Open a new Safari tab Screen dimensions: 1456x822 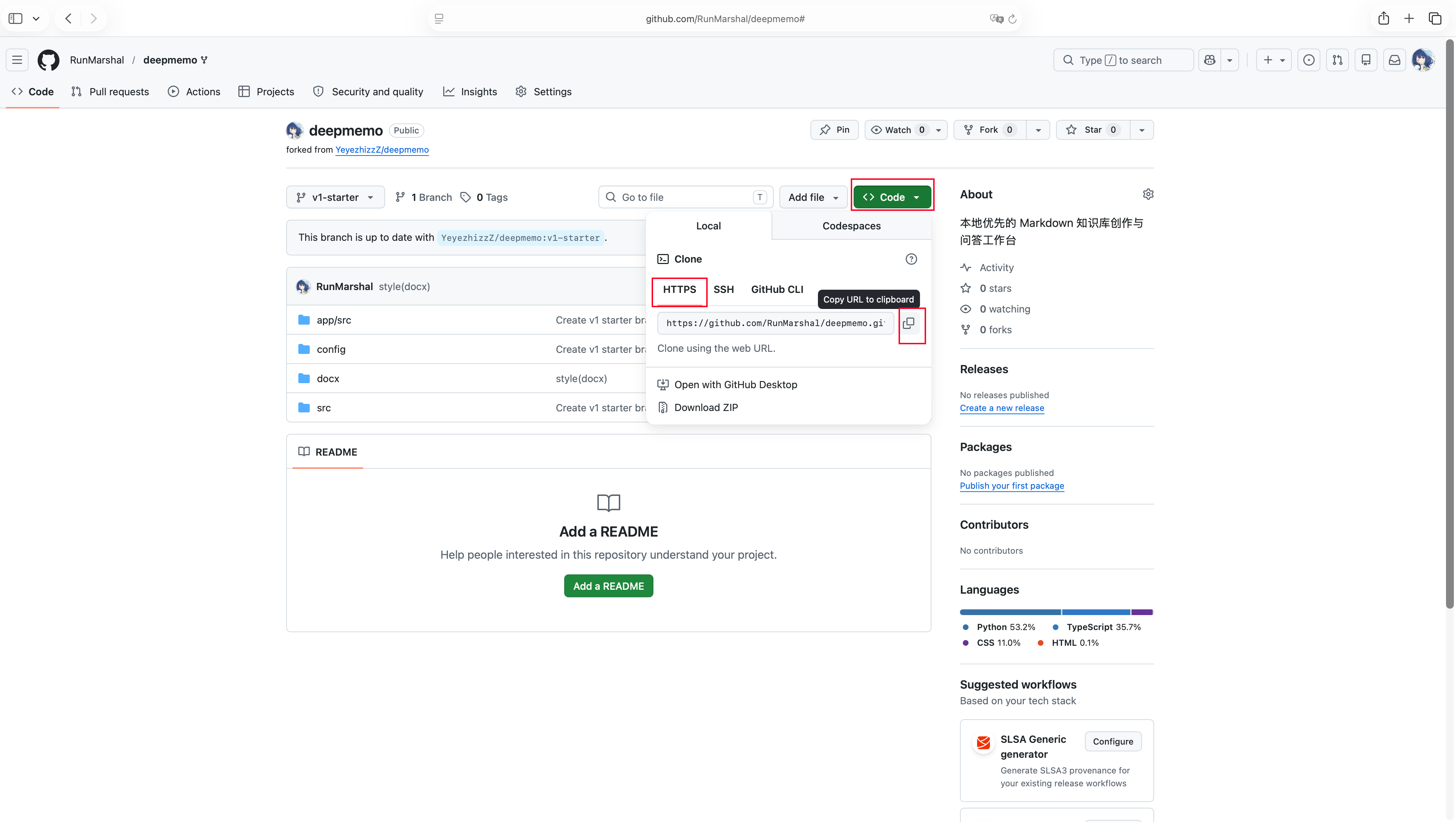click(1409, 19)
